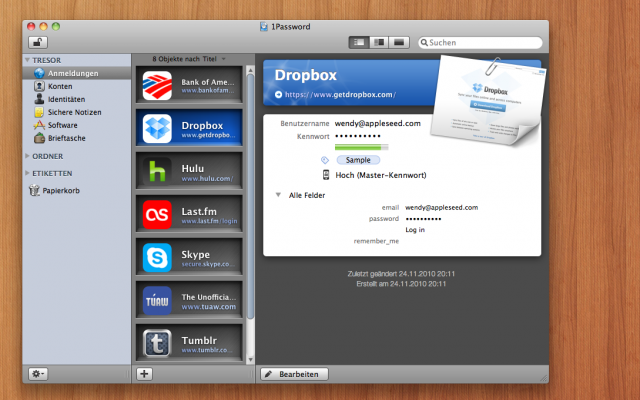
Task: Switch to the middle layout view button
Action: [379, 42]
